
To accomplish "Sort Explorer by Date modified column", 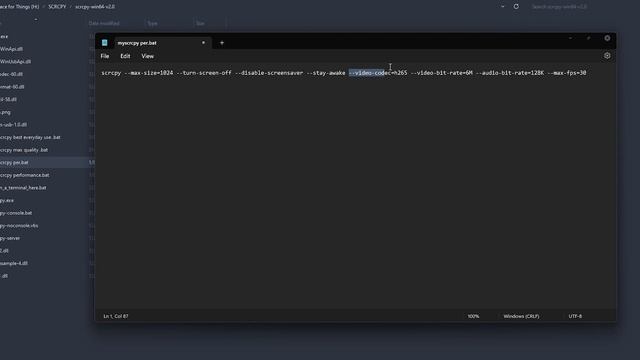I will tap(104, 23).
